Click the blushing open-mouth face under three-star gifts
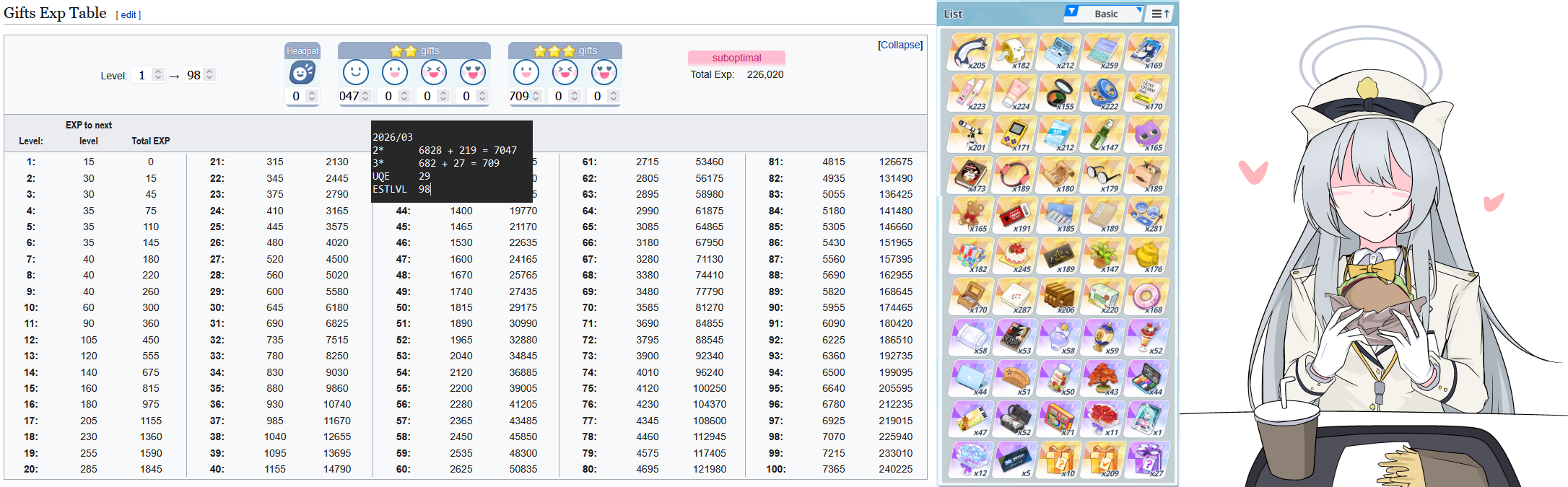The width and height of the screenshot is (1568, 487). [x=526, y=73]
